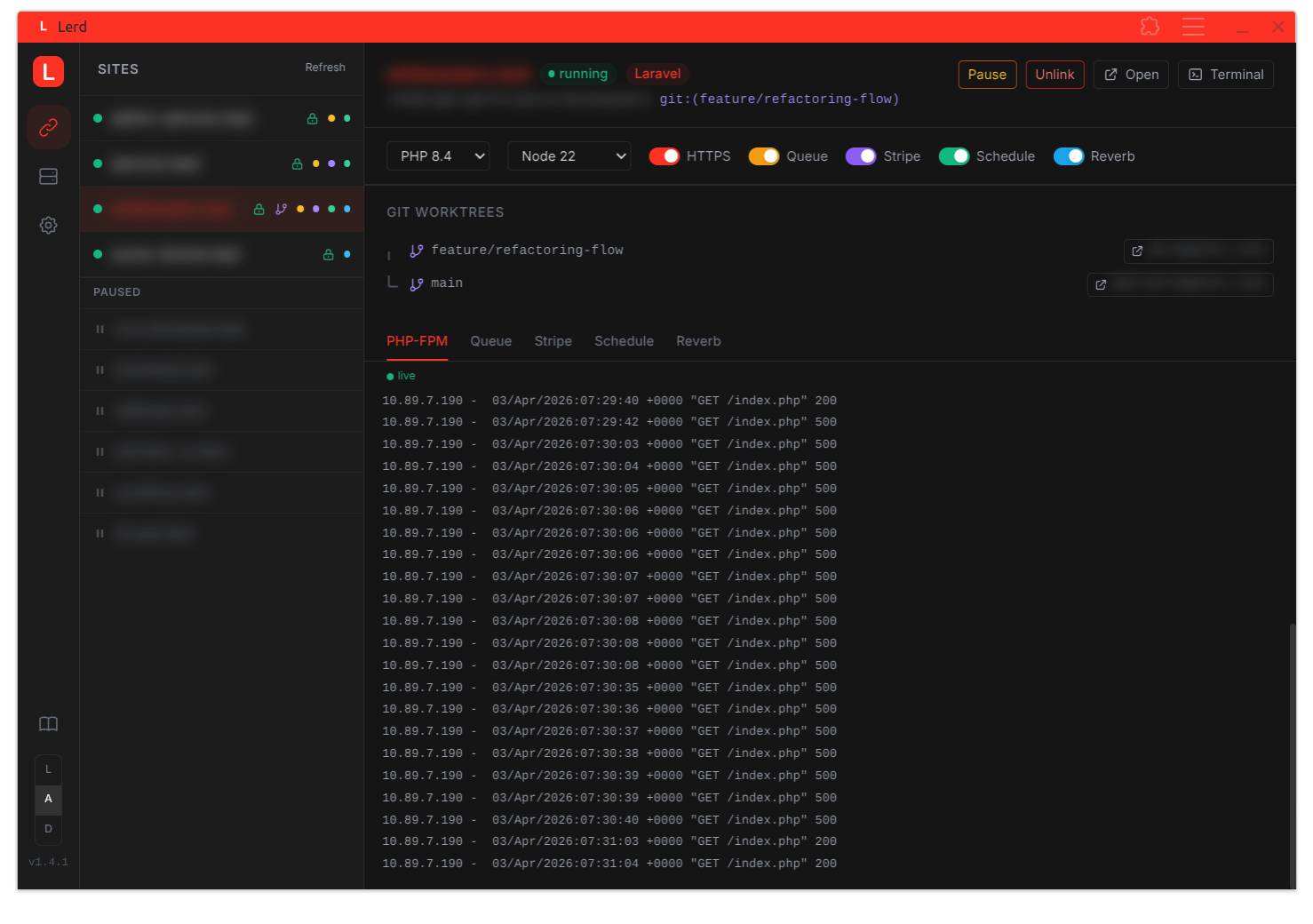This screenshot has width=1313, height=924.
Task: Open the Node 22 version dropdown
Action: coord(569,156)
